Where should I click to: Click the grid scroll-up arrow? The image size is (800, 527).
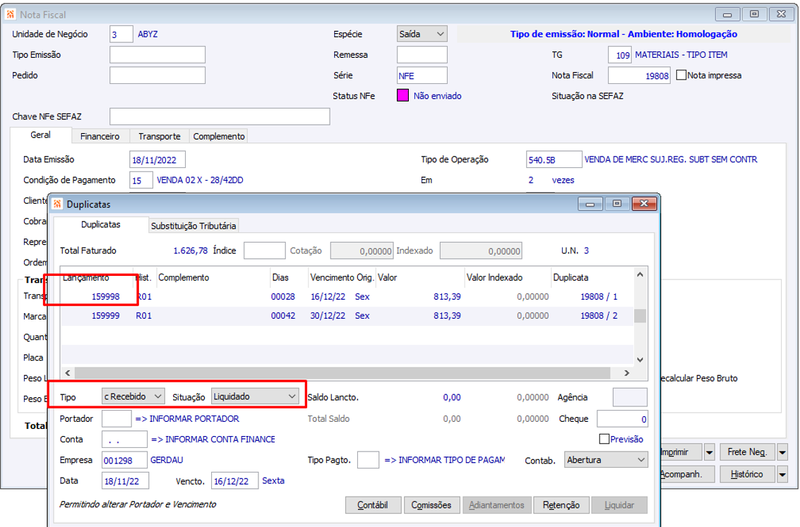[x=640, y=275]
